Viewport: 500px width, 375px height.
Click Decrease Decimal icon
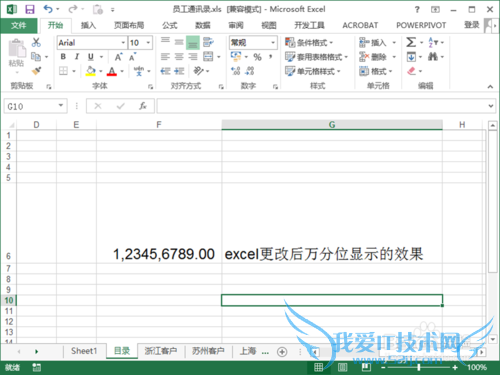tap(249, 71)
